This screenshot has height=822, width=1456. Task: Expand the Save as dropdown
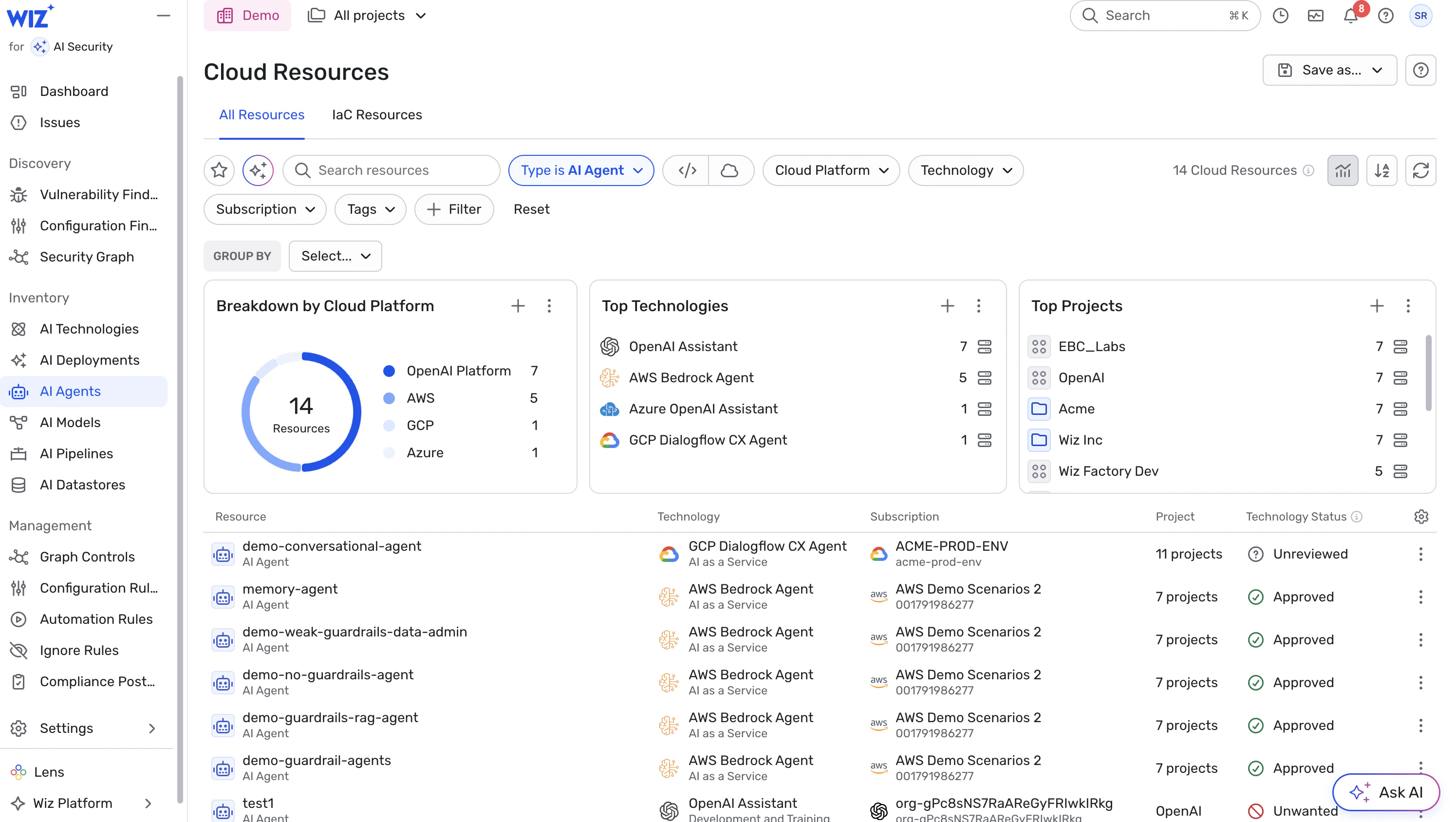coord(1329,70)
